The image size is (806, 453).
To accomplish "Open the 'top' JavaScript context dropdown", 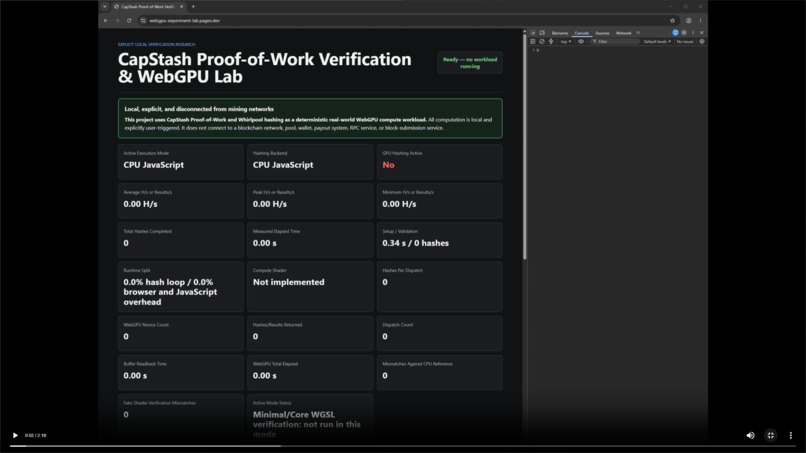I will [565, 42].
